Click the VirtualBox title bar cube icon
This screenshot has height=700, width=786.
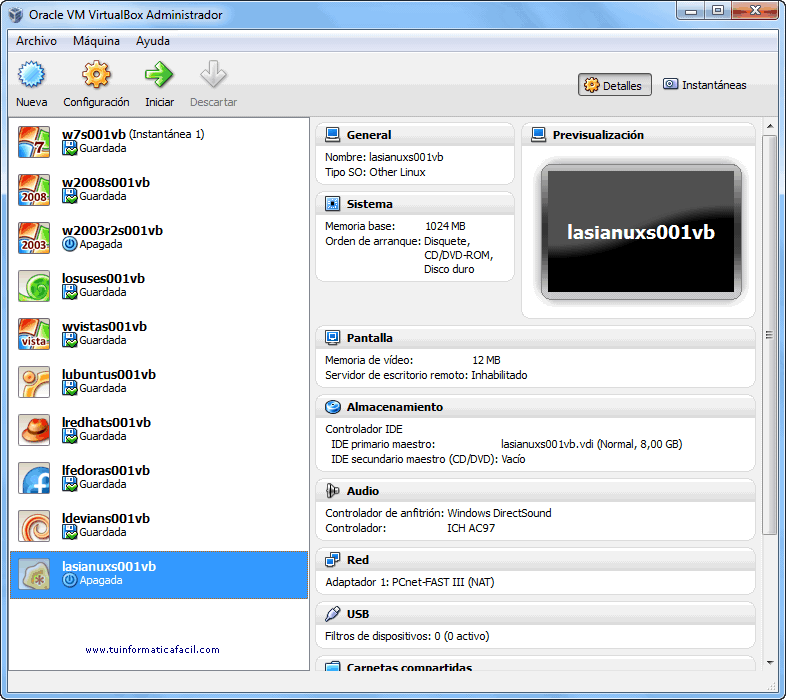pyautogui.click(x=16, y=15)
